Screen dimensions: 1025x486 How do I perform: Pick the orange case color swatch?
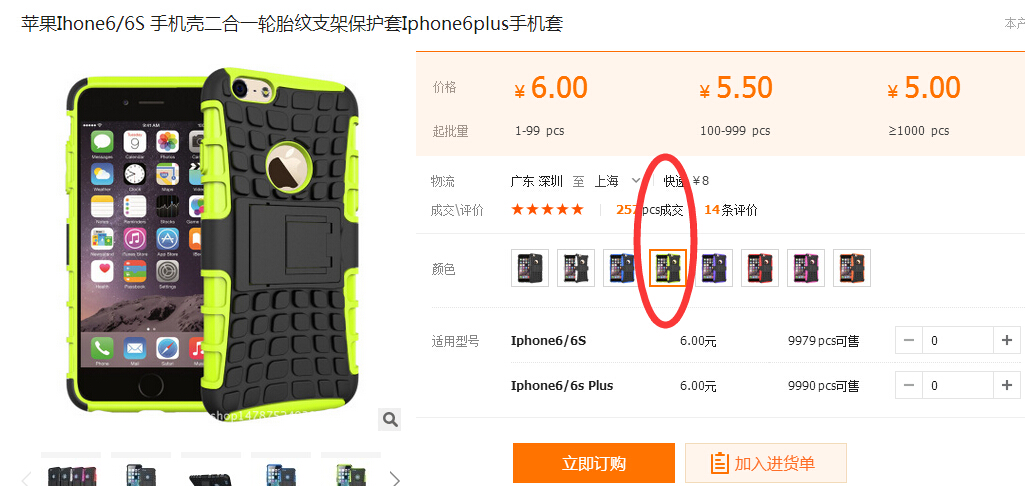click(x=852, y=268)
